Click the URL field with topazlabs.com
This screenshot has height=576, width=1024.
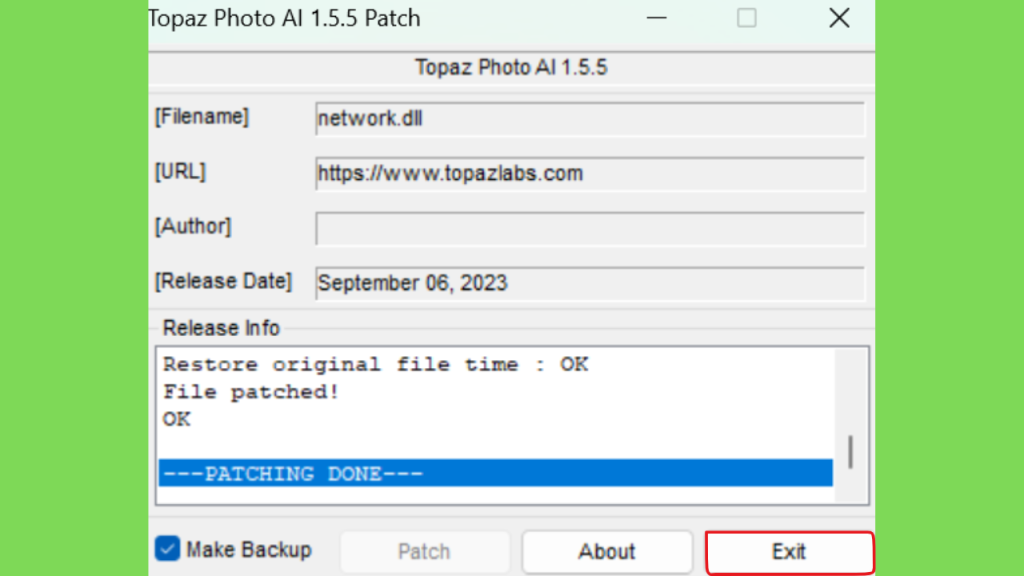pos(590,174)
